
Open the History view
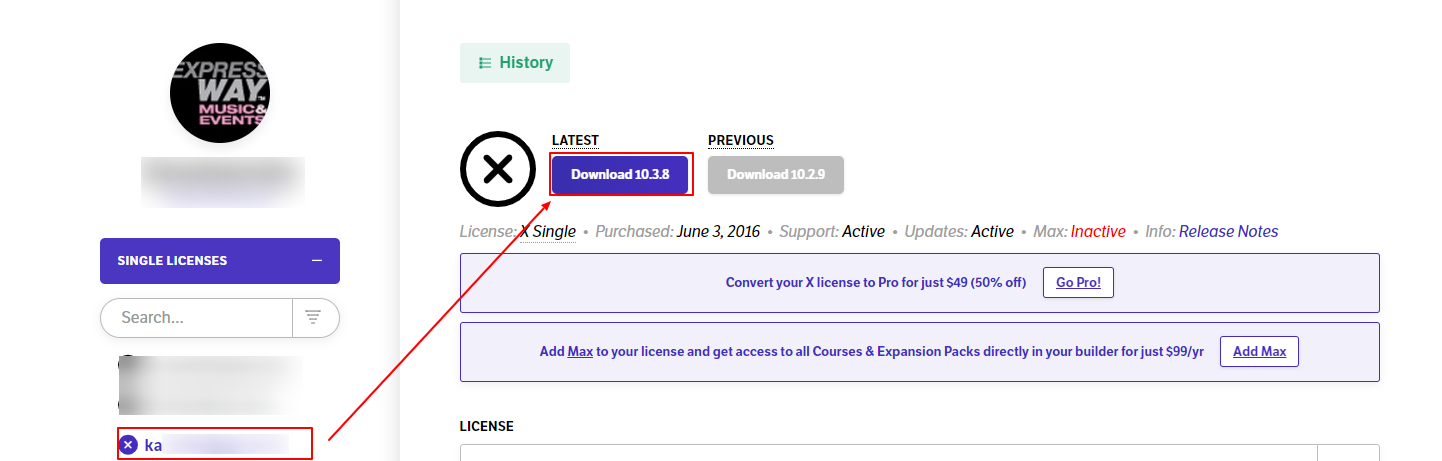pyautogui.click(x=514, y=63)
